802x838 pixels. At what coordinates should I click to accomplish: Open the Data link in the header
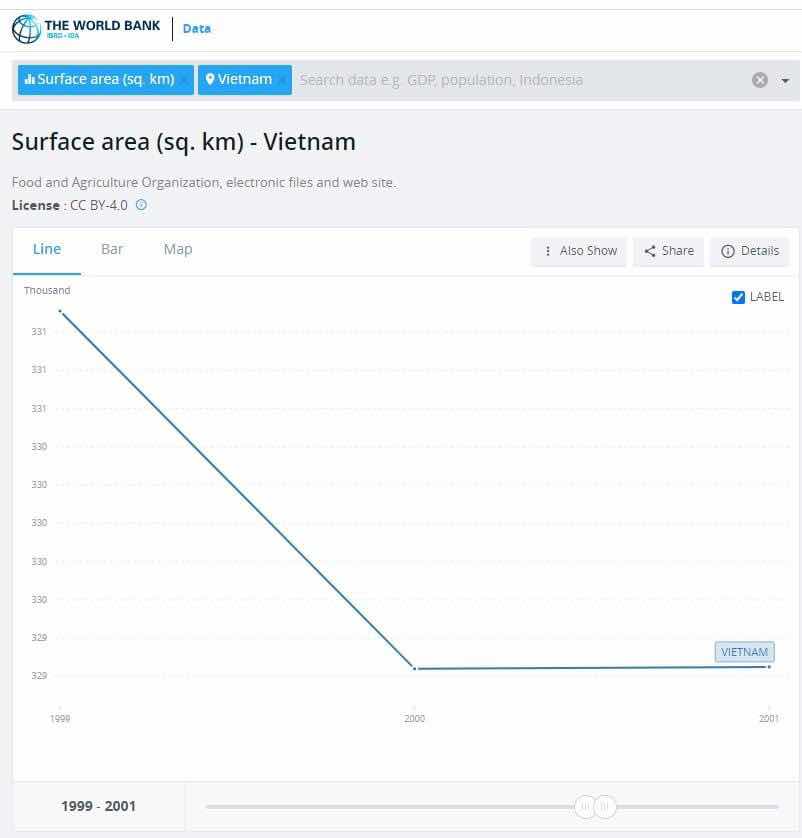[x=197, y=29]
